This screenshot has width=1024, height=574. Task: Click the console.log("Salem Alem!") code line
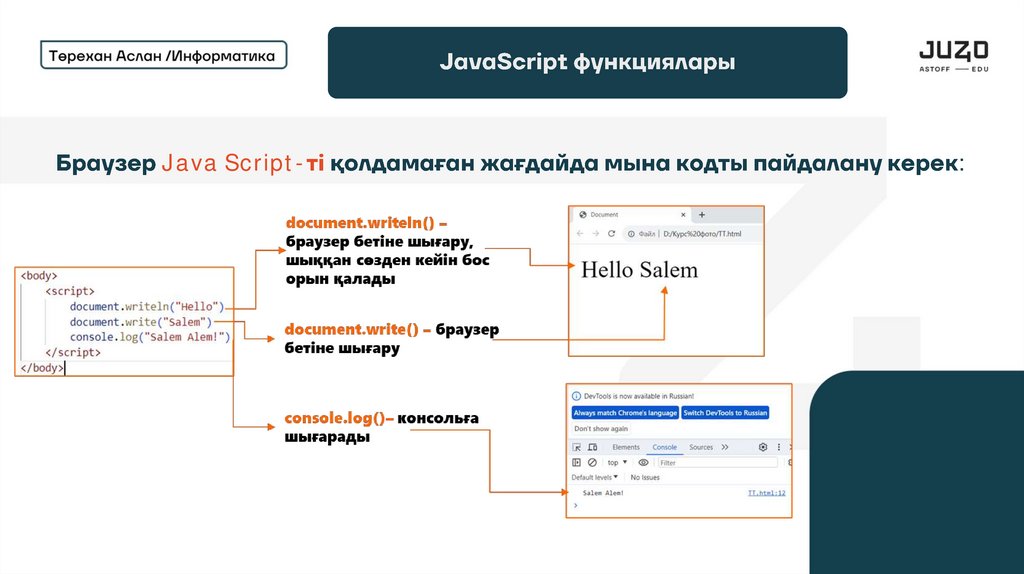coord(150,337)
